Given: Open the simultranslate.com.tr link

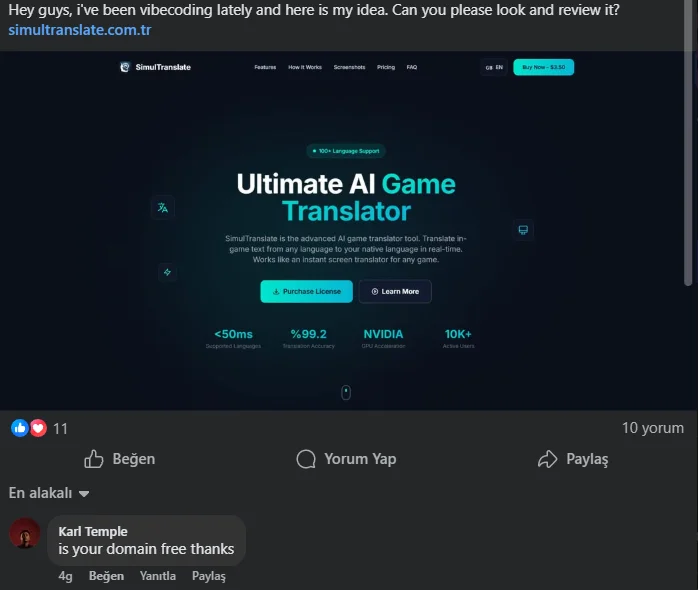Looking at the screenshot, I should point(80,30).
